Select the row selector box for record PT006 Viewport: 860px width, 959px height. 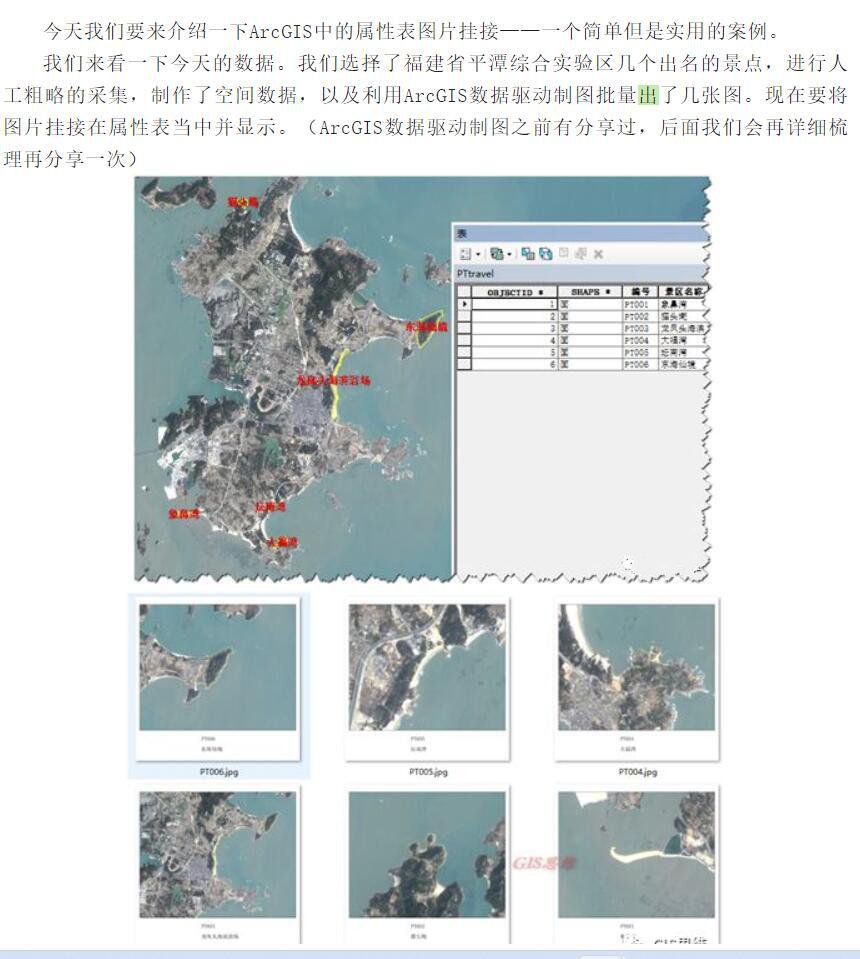coord(462,364)
